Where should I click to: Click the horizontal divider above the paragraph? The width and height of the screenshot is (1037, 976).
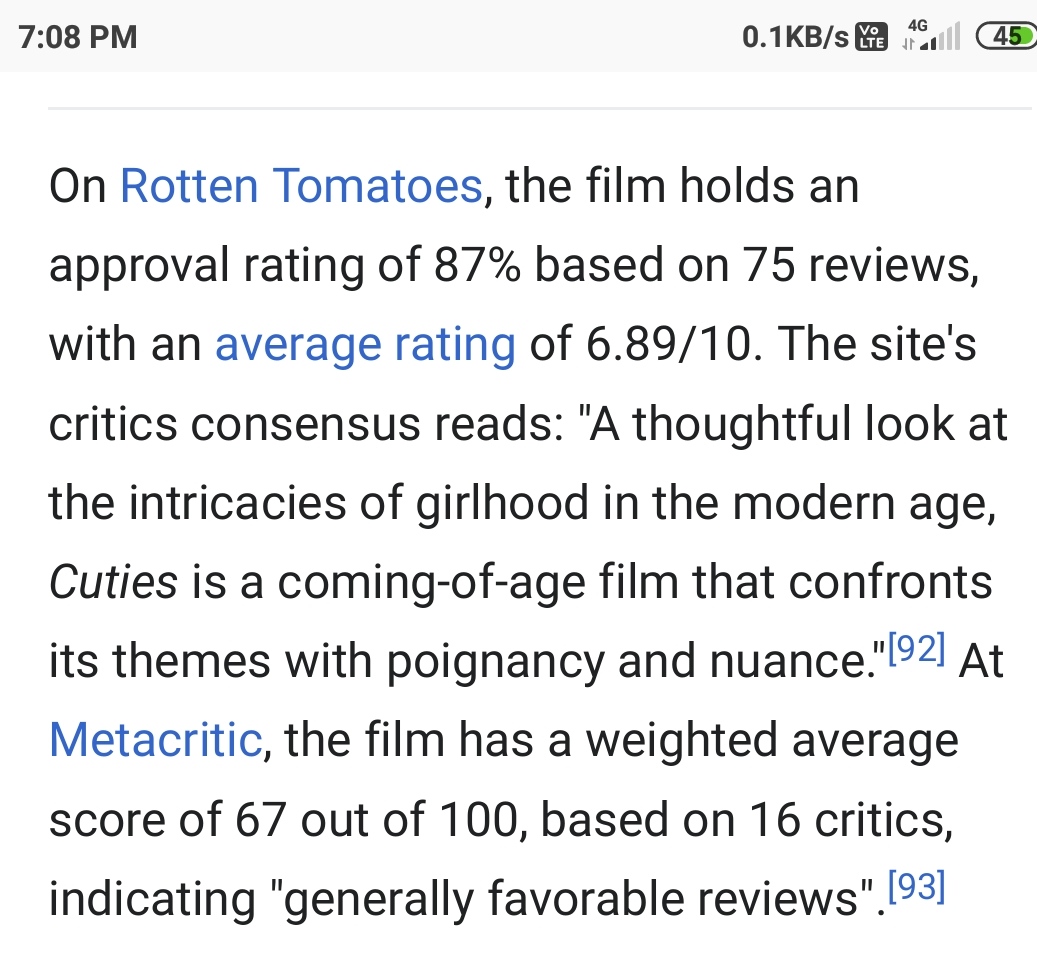pyautogui.click(x=540, y=107)
